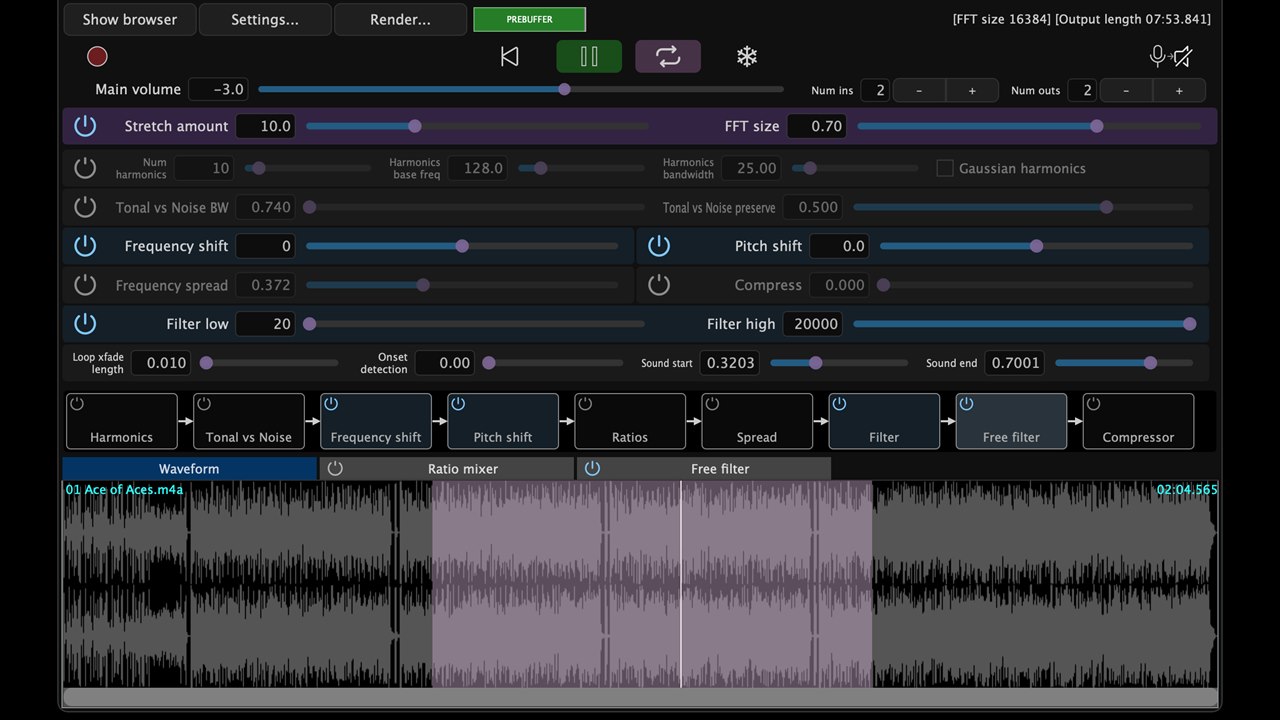Enable the Compress power toggle
Screen dimensions: 1280x720
(x=659, y=285)
